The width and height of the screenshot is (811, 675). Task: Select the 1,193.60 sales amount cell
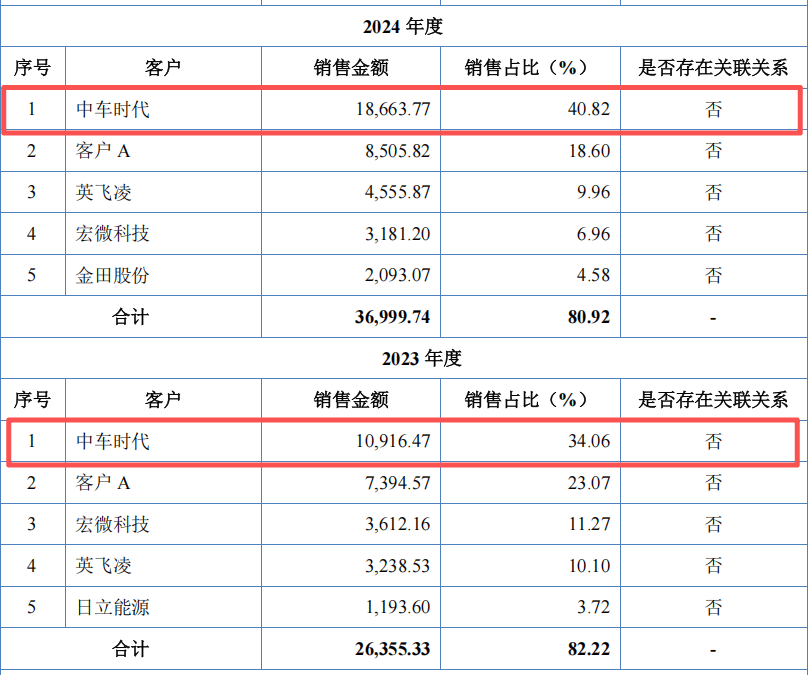point(392,607)
